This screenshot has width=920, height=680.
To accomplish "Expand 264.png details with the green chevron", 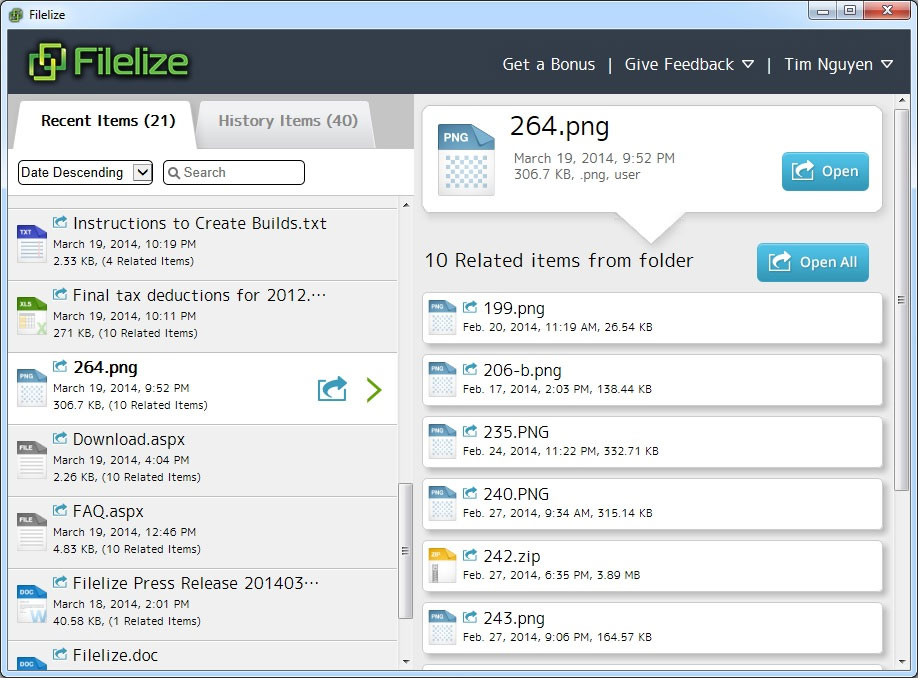I will 374,390.
